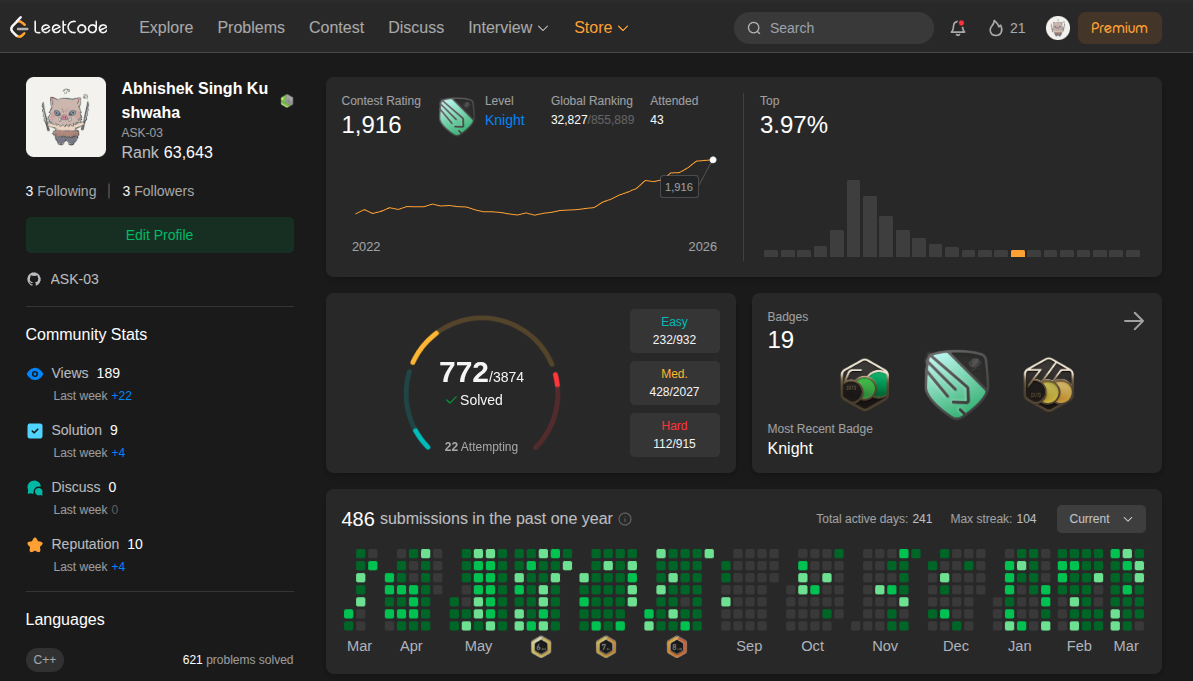Image resolution: width=1193 pixels, height=681 pixels.
Task: Click the GitHub icon beside ASK-03
Action: [35, 279]
